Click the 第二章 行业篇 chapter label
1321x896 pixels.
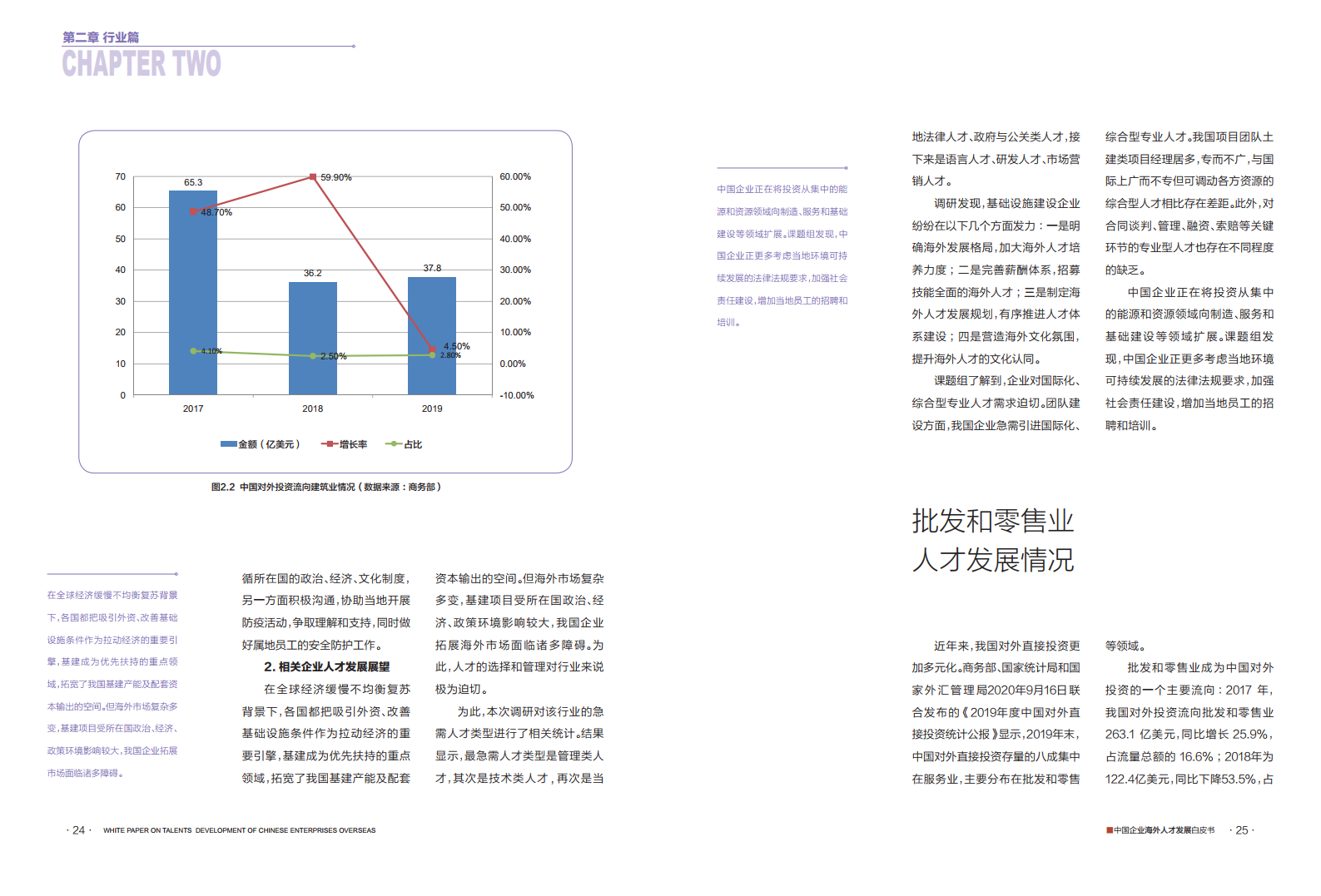101,37
